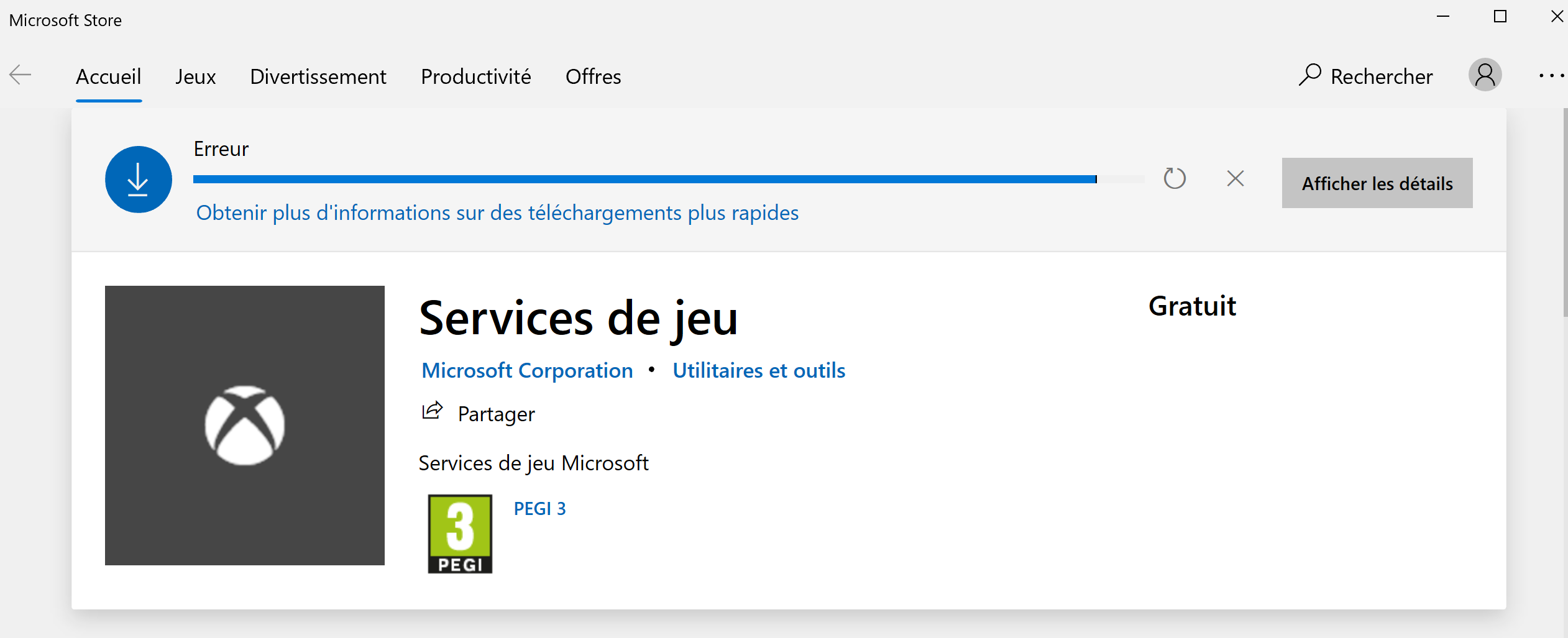Open the Accueil tab
The width and height of the screenshot is (1568, 638).
(109, 76)
